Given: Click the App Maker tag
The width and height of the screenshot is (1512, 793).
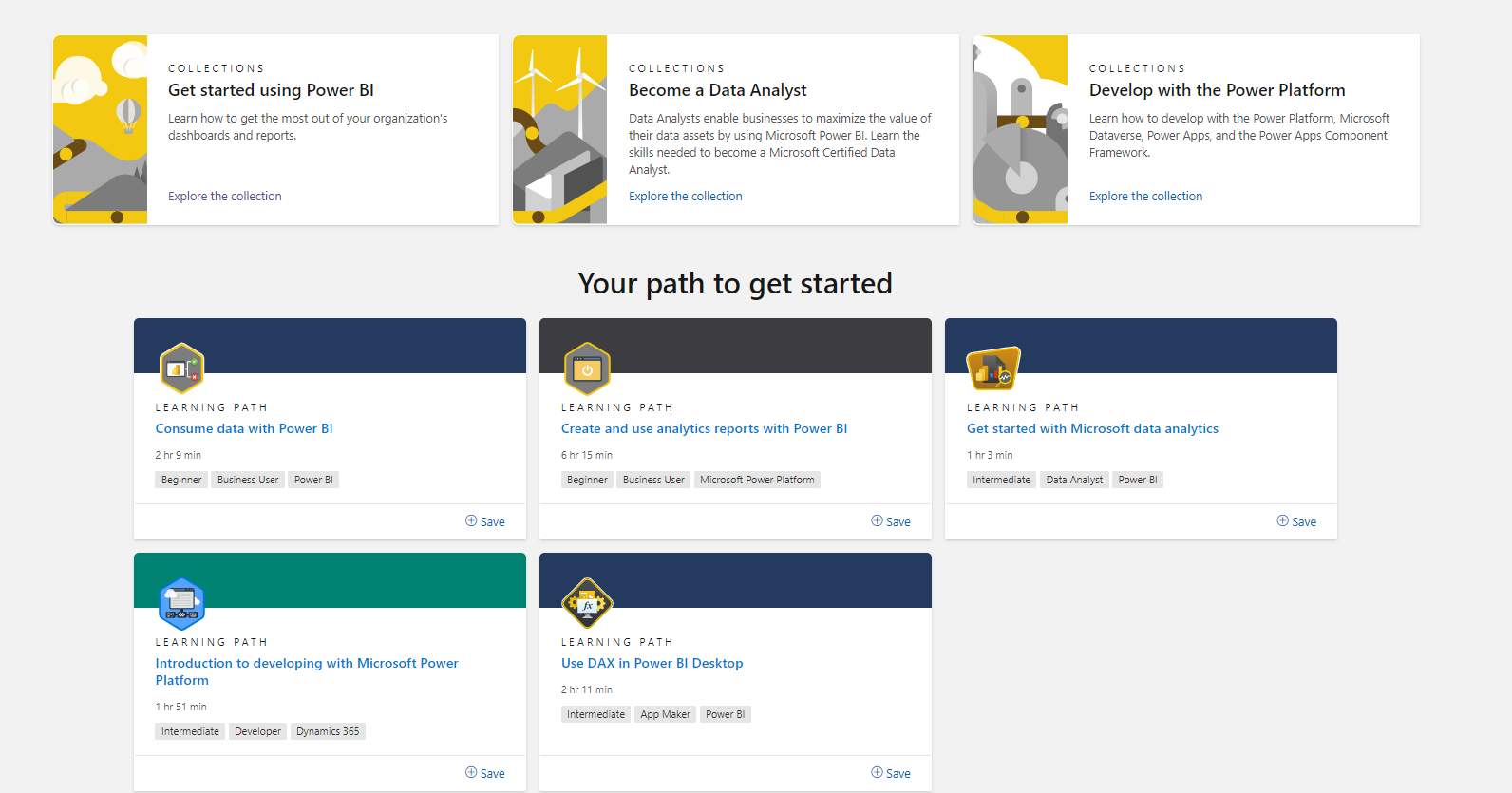Looking at the screenshot, I should [x=665, y=714].
